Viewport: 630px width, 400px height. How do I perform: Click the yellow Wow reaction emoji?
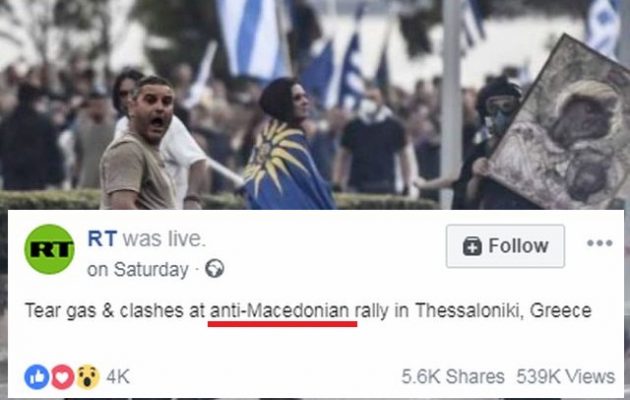click(88, 377)
